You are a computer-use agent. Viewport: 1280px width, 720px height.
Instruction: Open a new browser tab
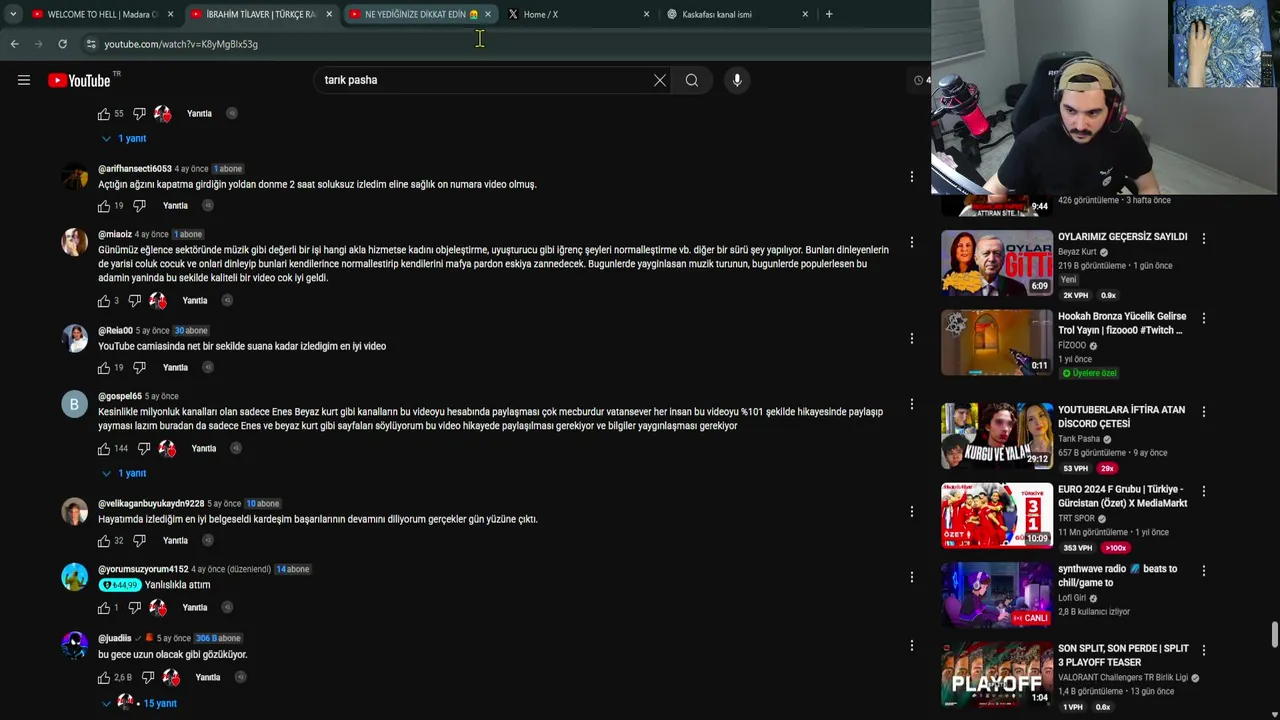tap(829, 14)
